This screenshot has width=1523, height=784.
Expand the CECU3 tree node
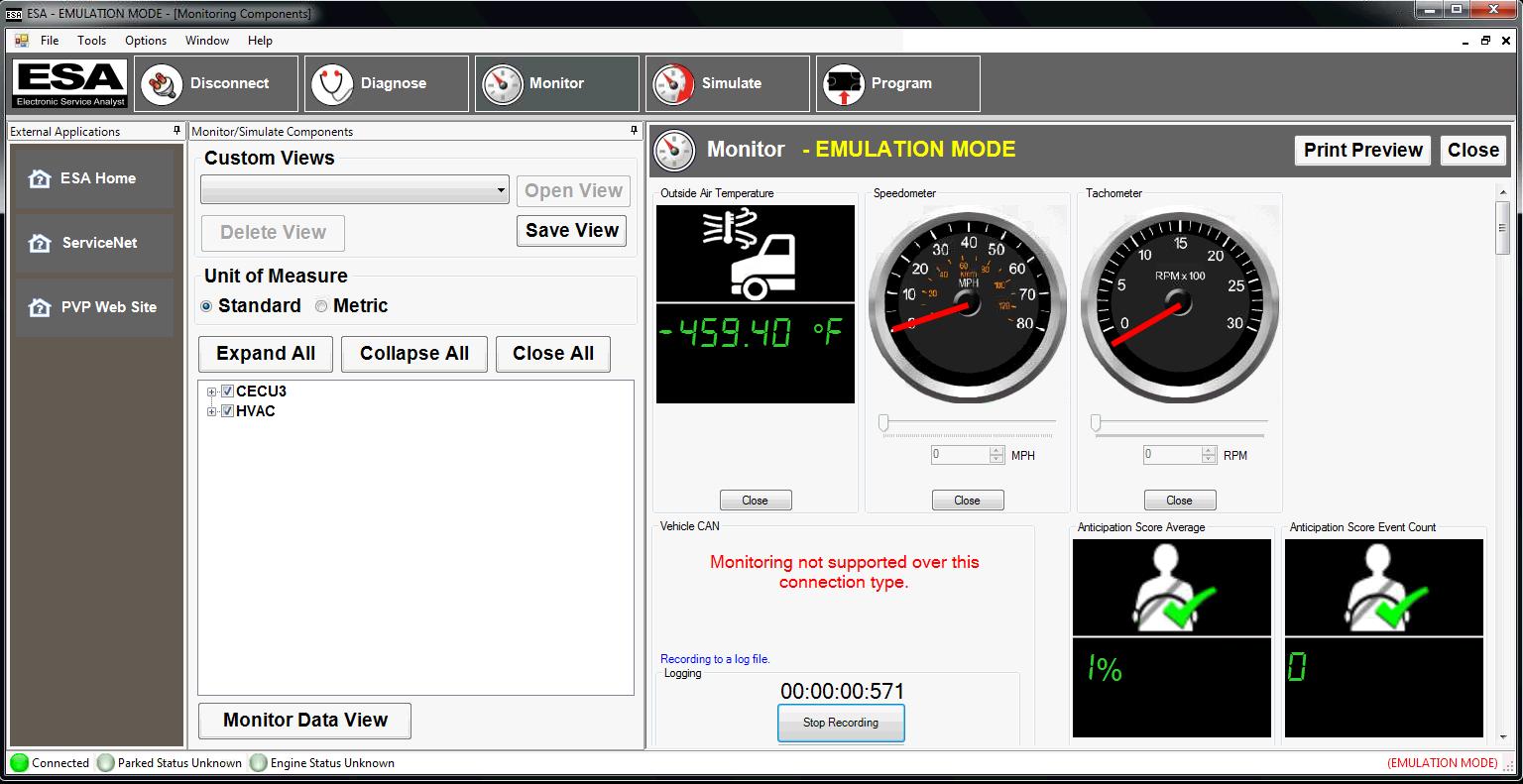[211, 392]
